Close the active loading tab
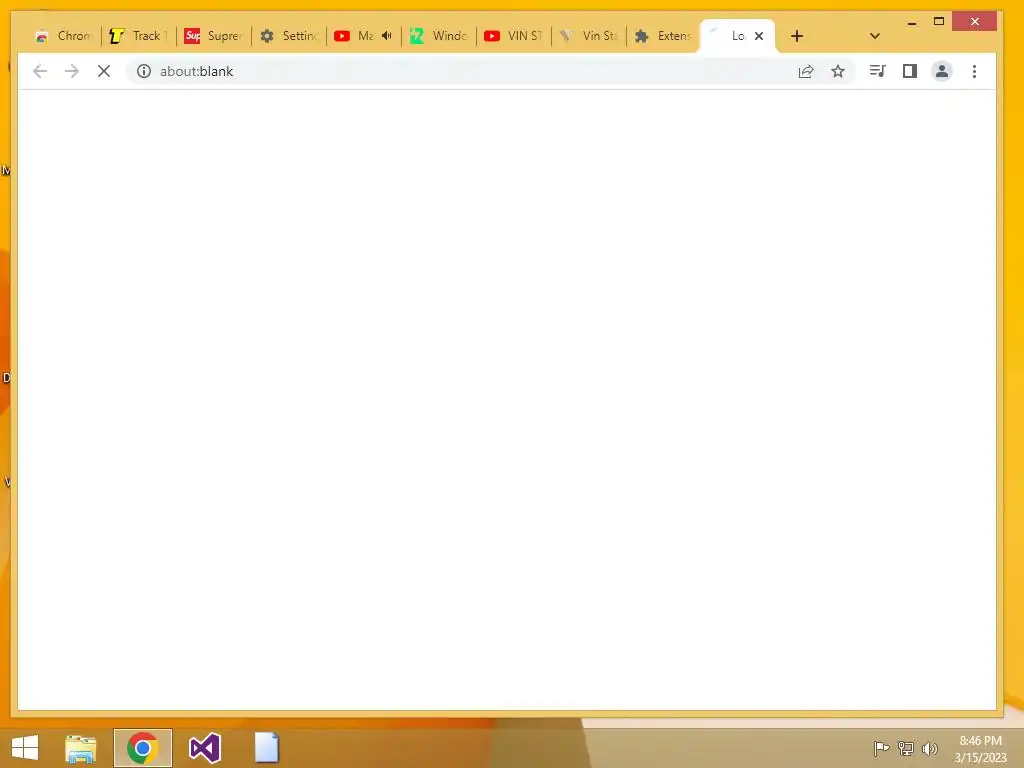1024x768 pixels. pos(759,36)
